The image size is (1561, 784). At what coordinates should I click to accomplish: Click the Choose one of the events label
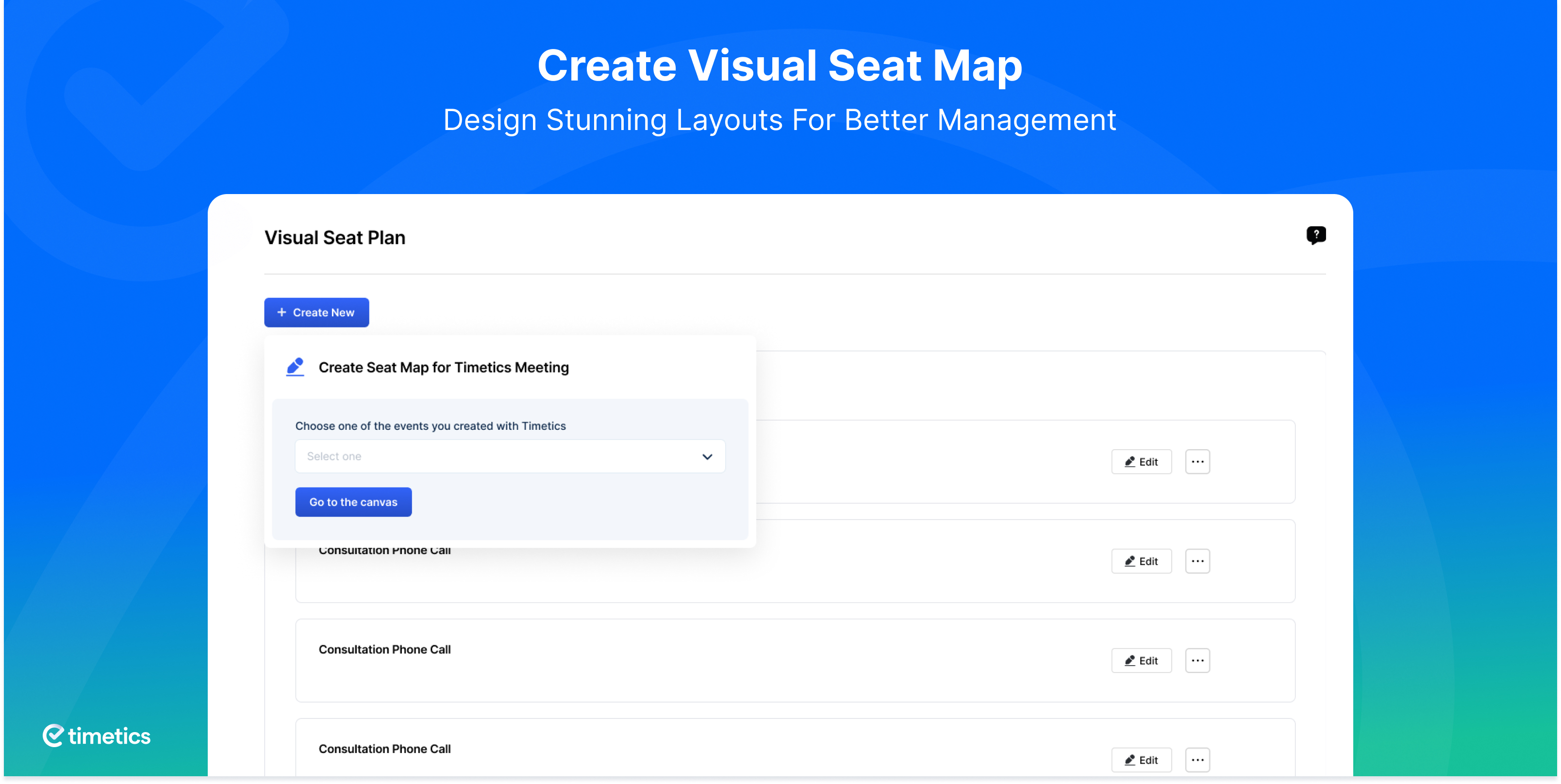(x=430, y=426)
